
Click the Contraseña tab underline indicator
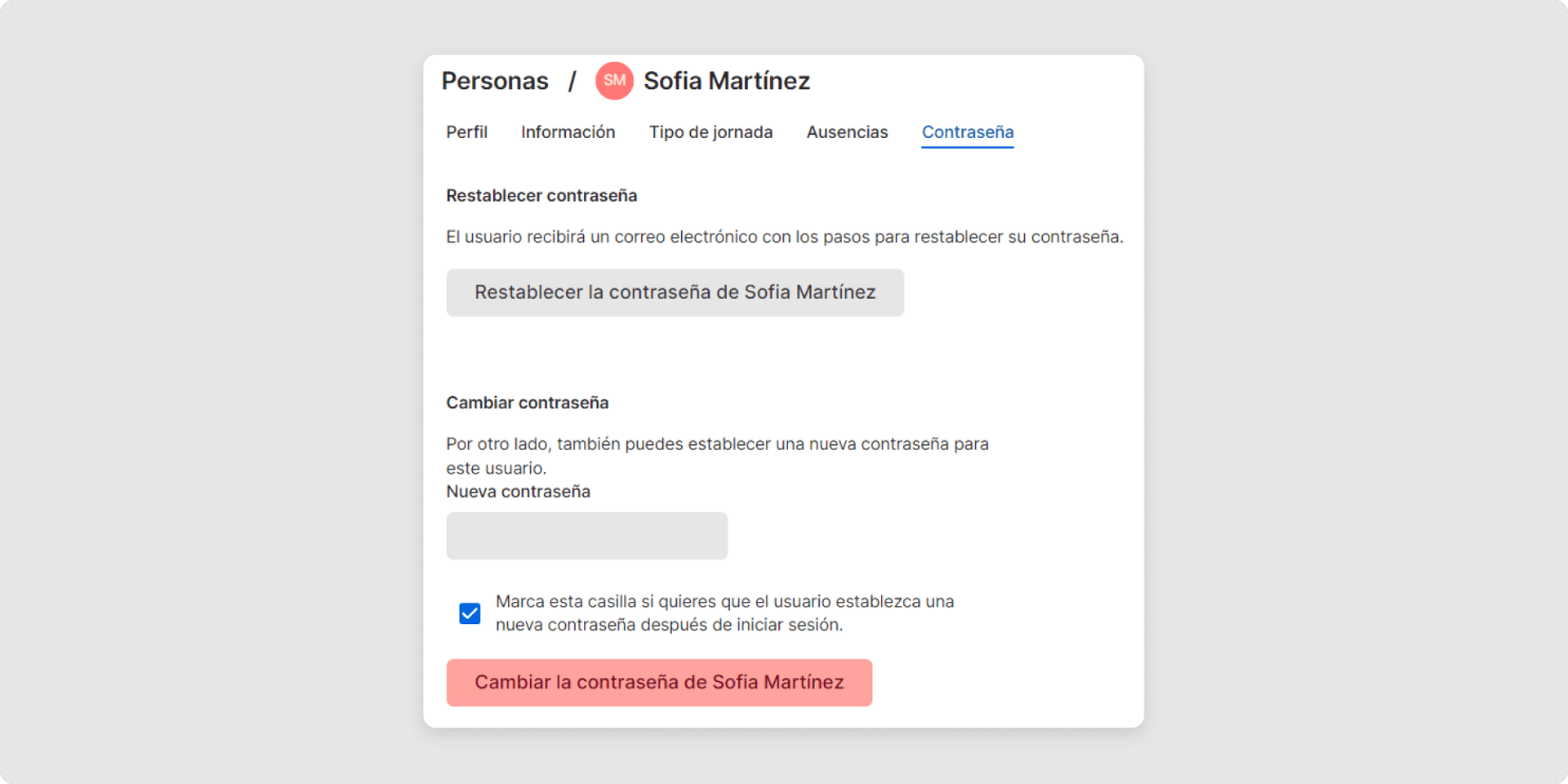pos(967,149)
